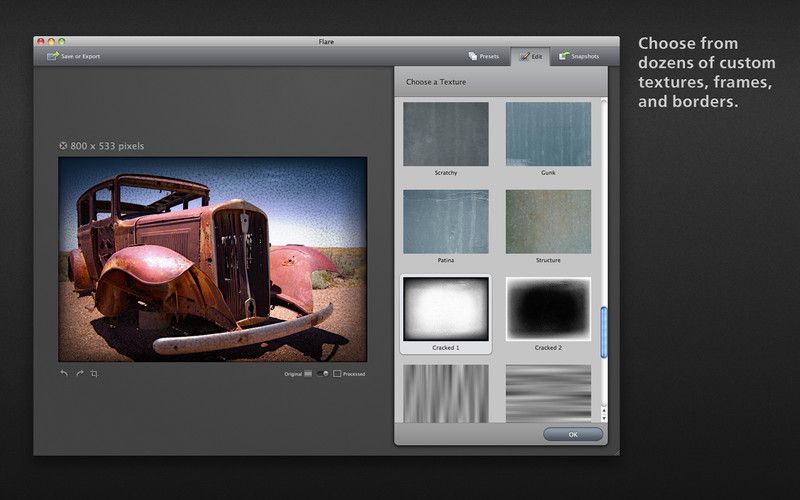Screen dimensions: 800x500
Task: Click the Scratchy label
Action: click(x=445, y=172)
